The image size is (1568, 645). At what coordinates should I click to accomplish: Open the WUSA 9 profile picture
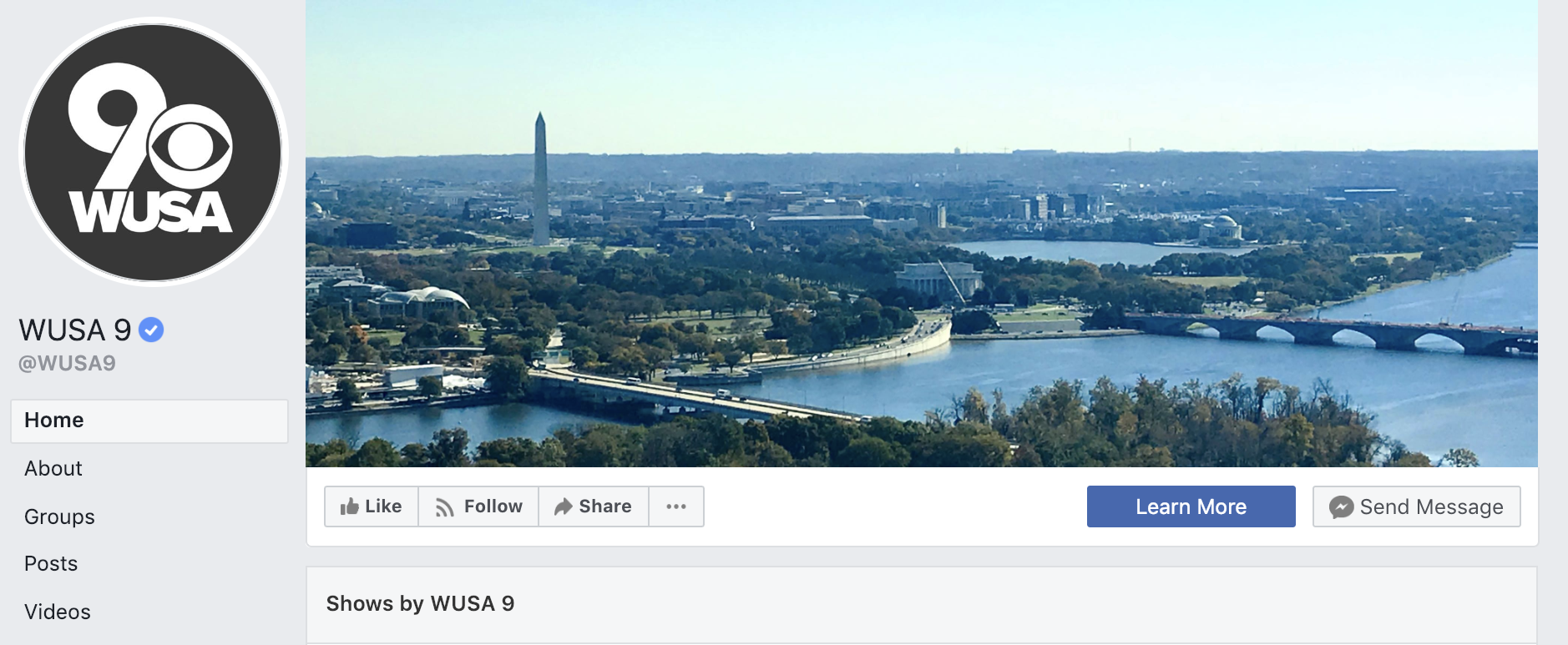pyautogui.click(x=153, y=152)
